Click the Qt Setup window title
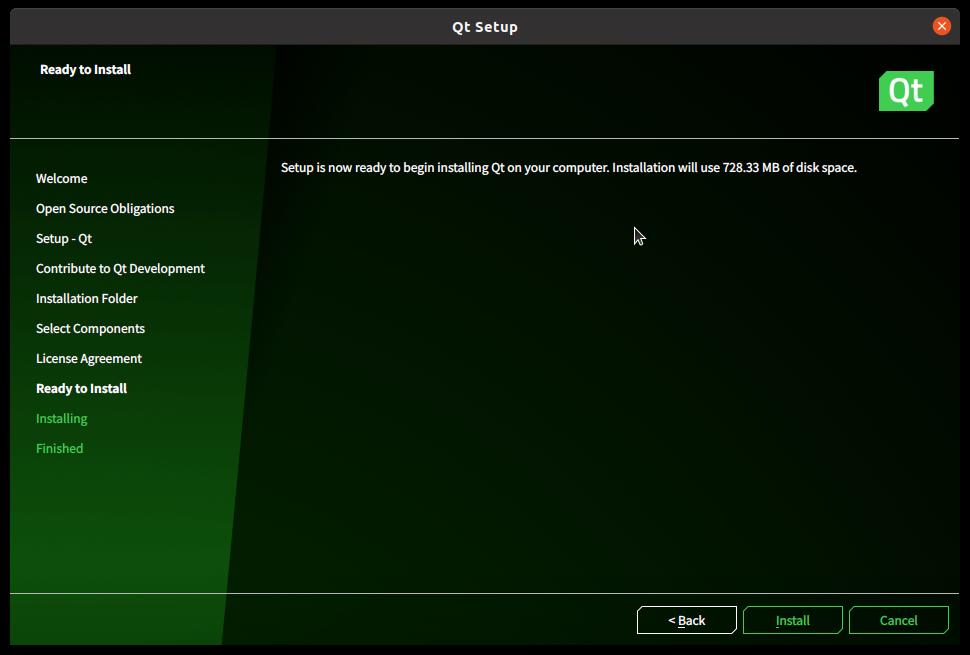 pos(484,27)
